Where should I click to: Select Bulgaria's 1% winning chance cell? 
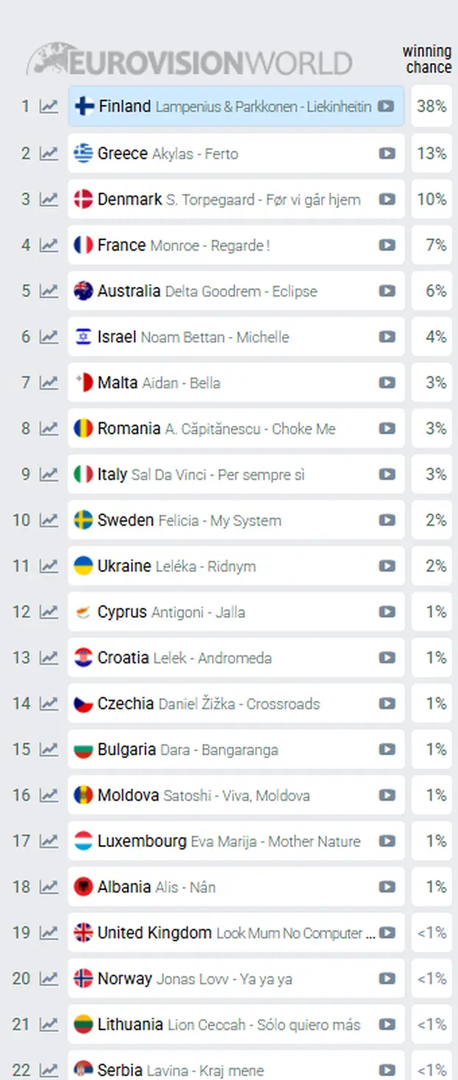click(x=432, y=749)
